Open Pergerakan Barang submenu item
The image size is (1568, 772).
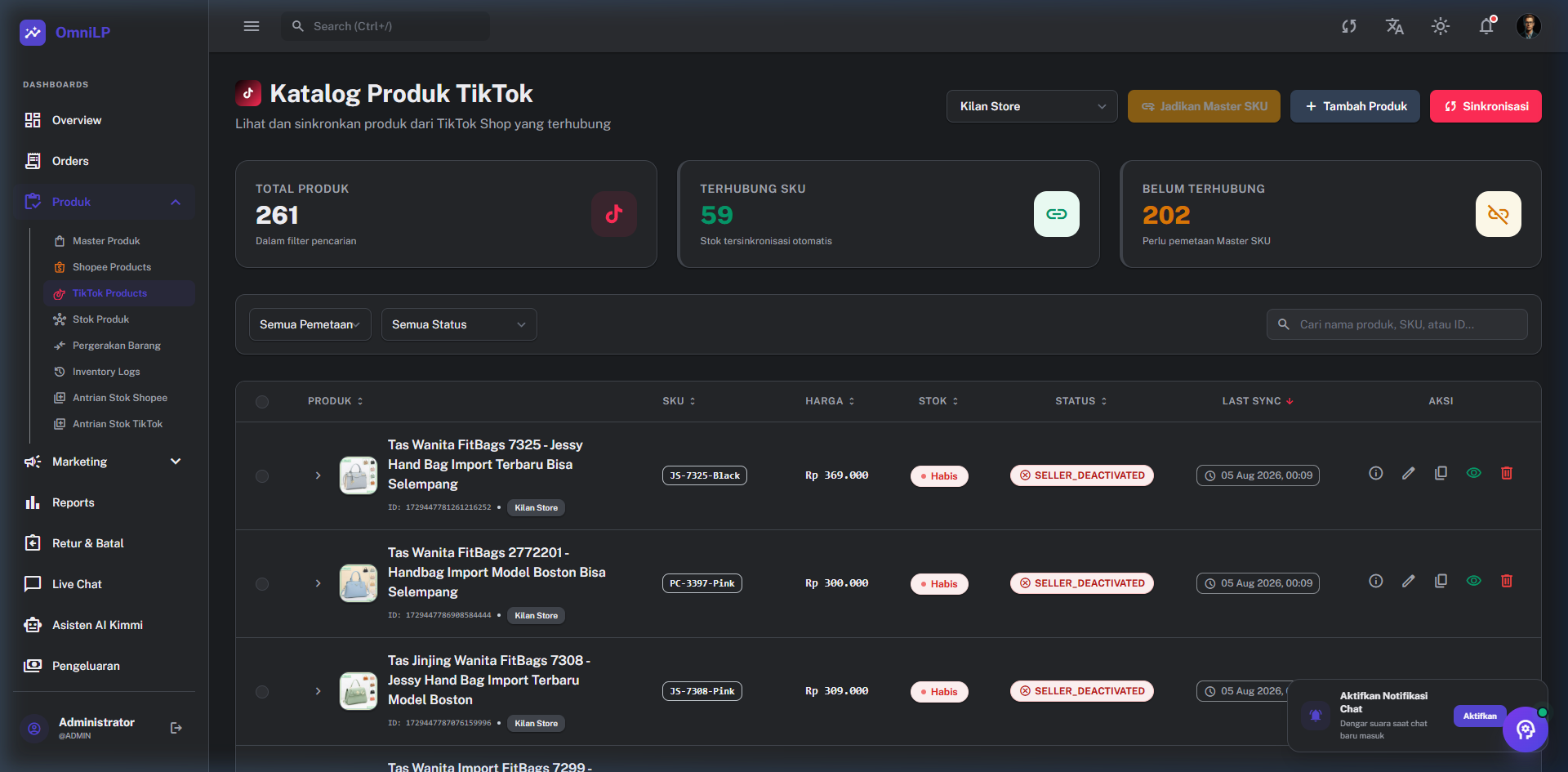tap(119, 346)
